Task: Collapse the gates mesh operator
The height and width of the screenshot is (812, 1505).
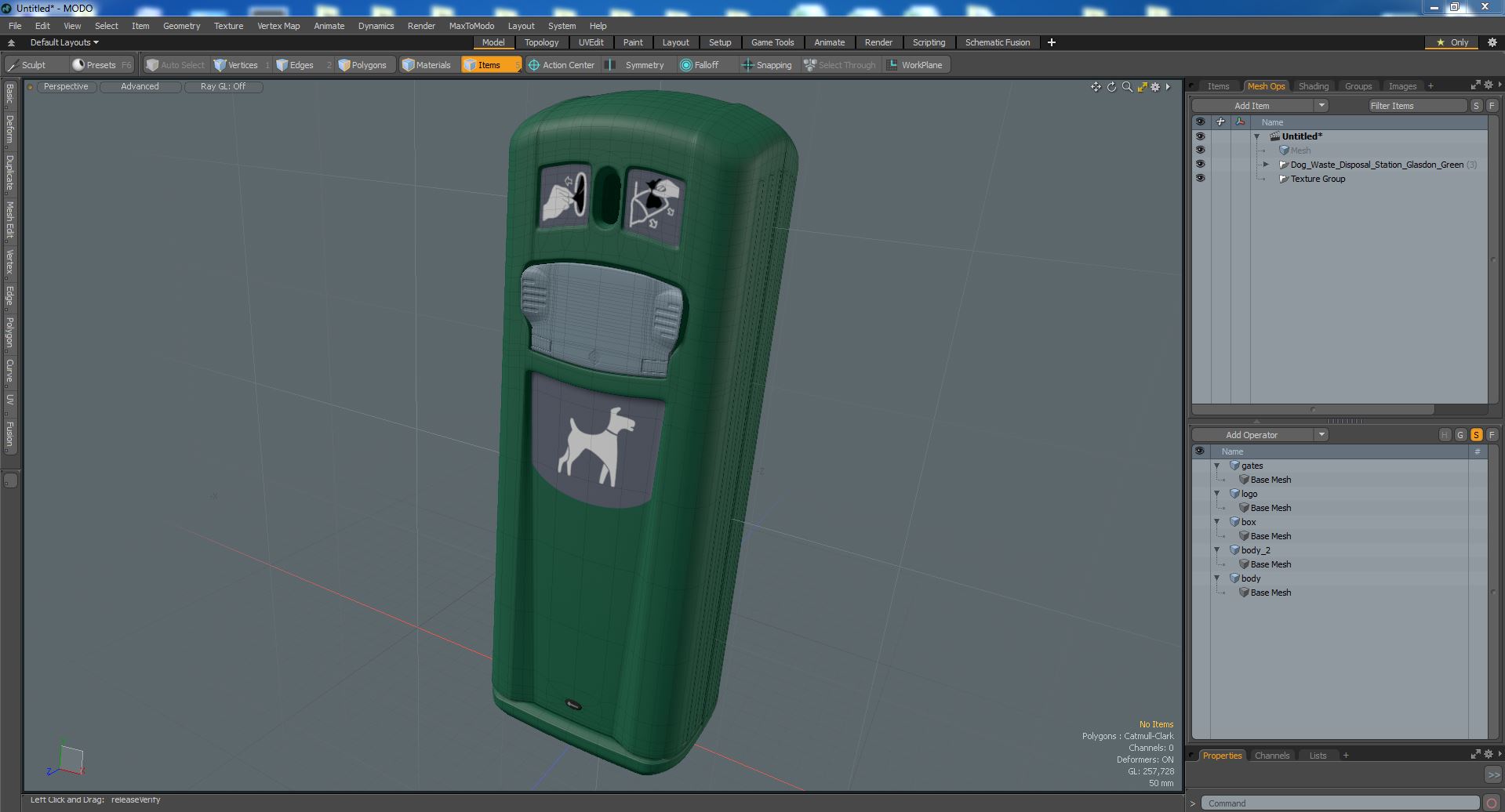Action: coord(1217,466)
